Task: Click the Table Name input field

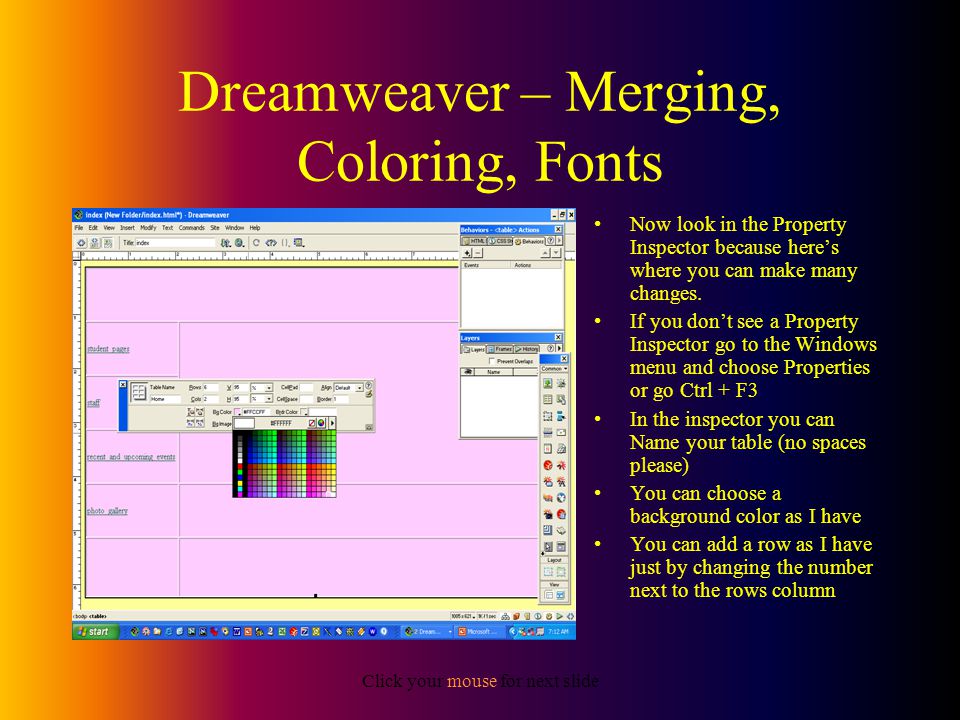Action: (x=165, y=399)
